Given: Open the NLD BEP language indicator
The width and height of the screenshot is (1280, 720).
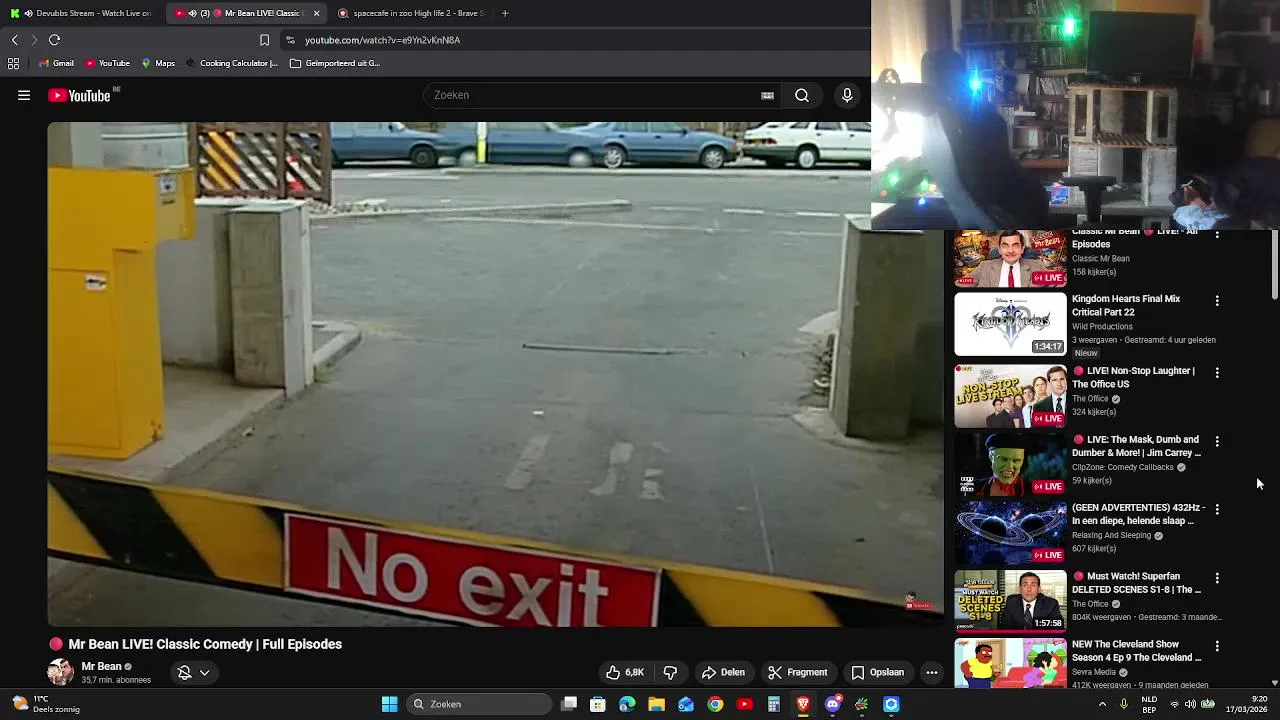Looking at the screenshot, I should pos(1149,704).
